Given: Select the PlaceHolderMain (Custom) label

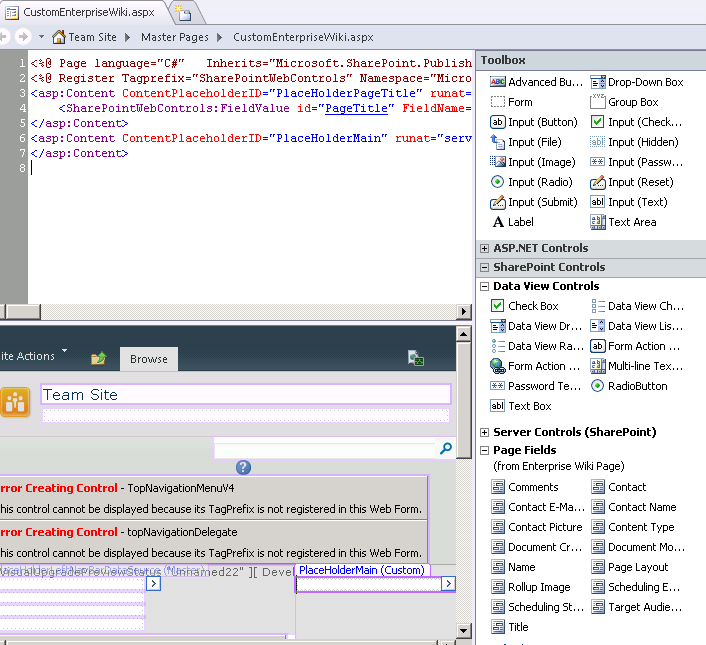Looking at the screenshot, I should point(362,570).
